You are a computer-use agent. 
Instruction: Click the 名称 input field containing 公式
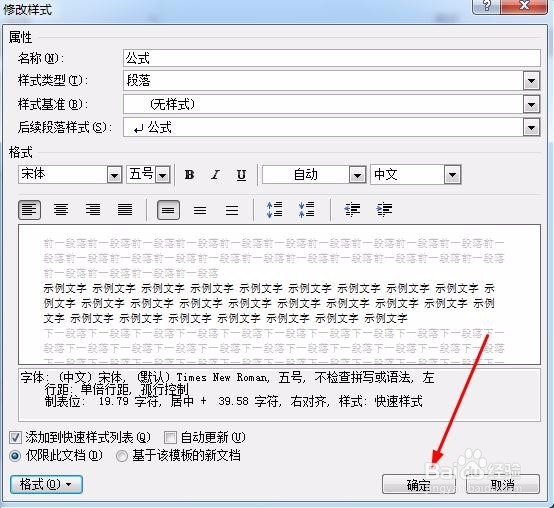(332, 58)
